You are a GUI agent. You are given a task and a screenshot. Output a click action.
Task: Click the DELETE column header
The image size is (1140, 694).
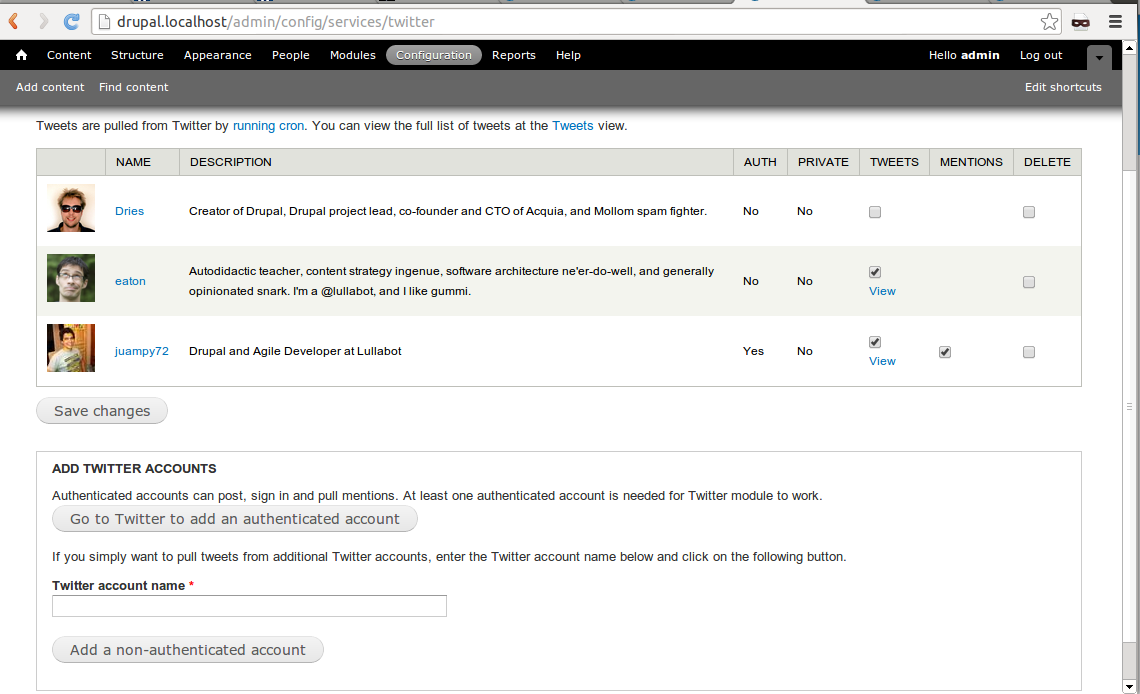[1047, 162]
